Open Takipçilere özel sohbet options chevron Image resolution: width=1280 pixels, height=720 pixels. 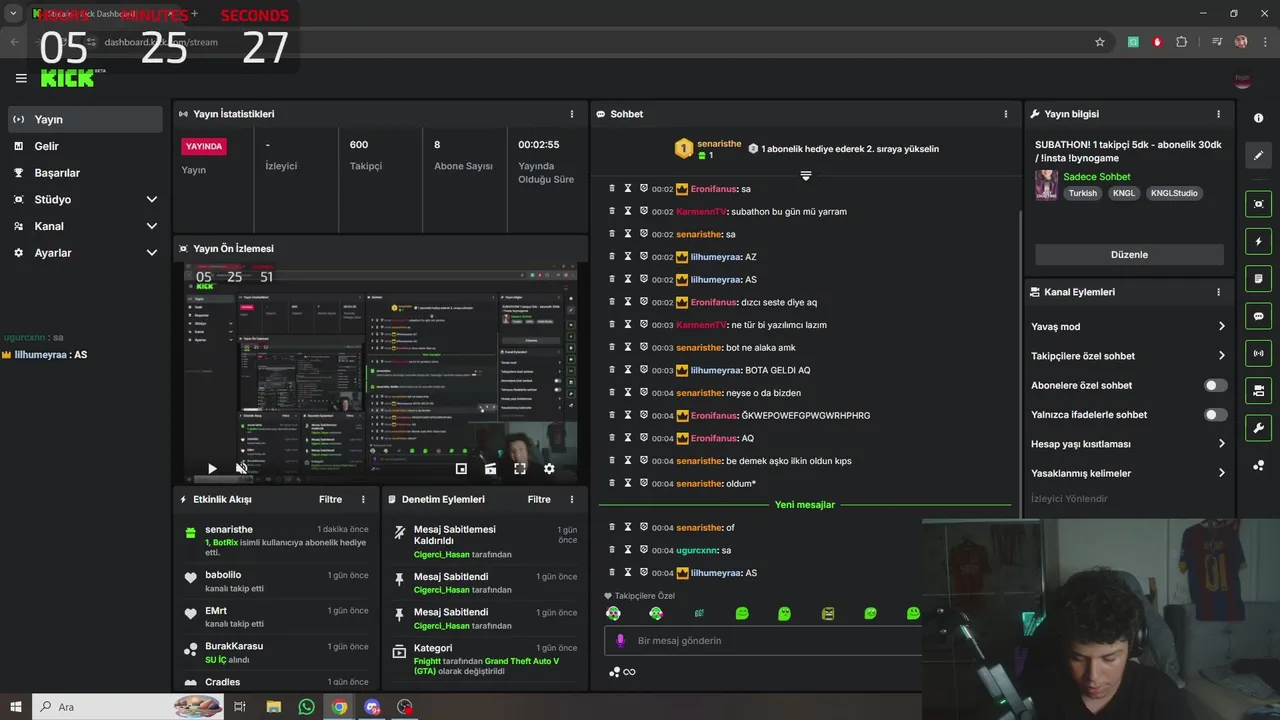pyautogui.click(x=1221, y=355)
